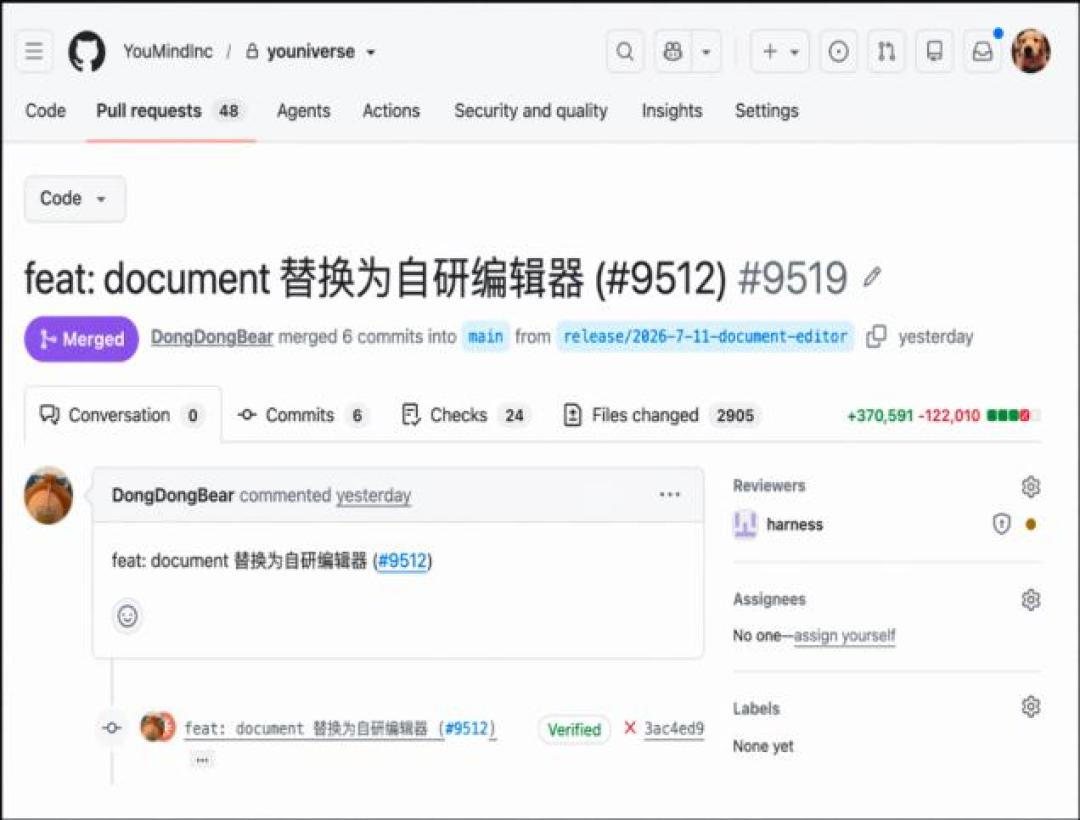Screen dimensions: 1080x820
Task: Select the Checks tab
Action: tap(465, 415)
